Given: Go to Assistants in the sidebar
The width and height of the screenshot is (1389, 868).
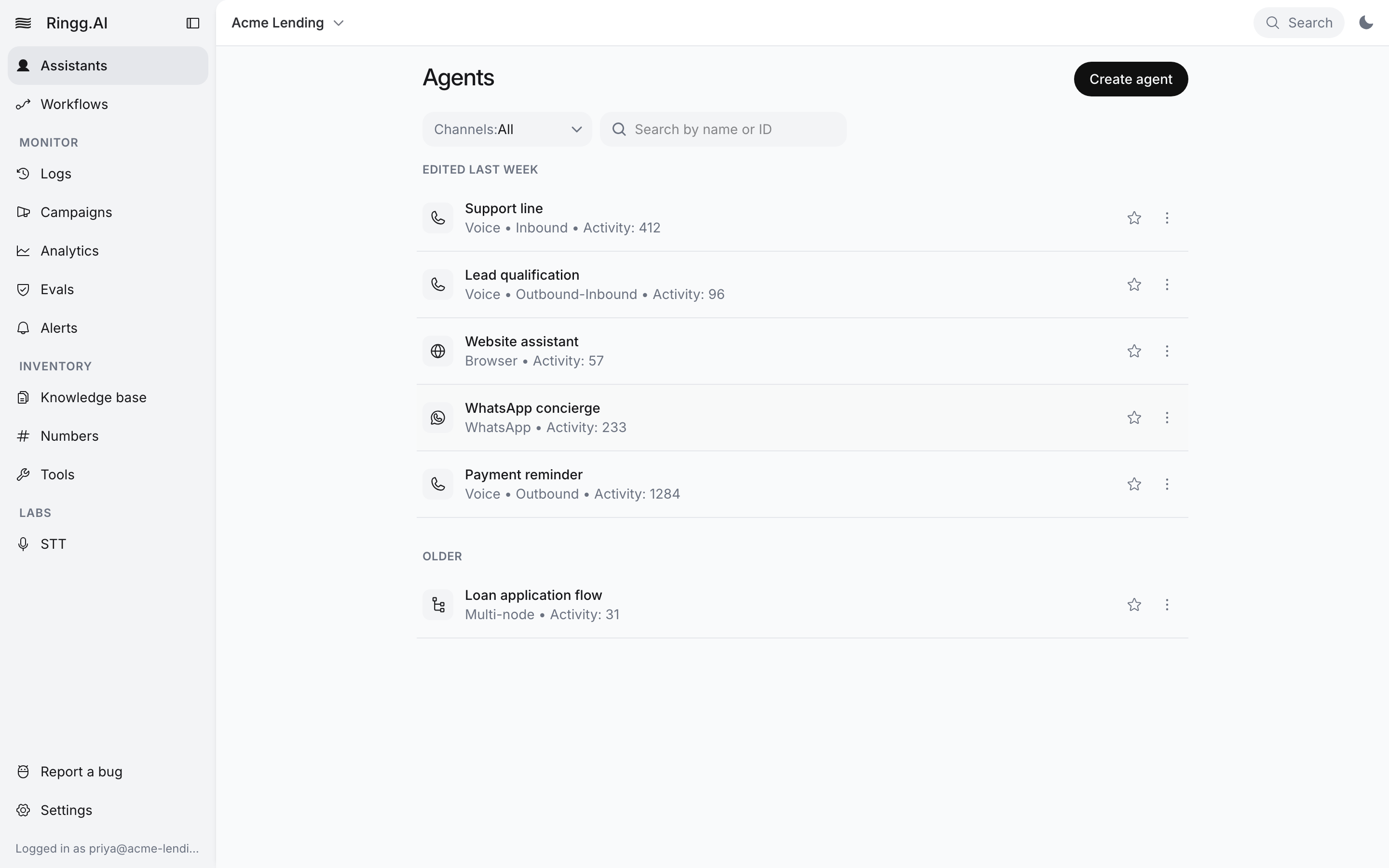Looking at the screenshot, I should coord(108,66).
